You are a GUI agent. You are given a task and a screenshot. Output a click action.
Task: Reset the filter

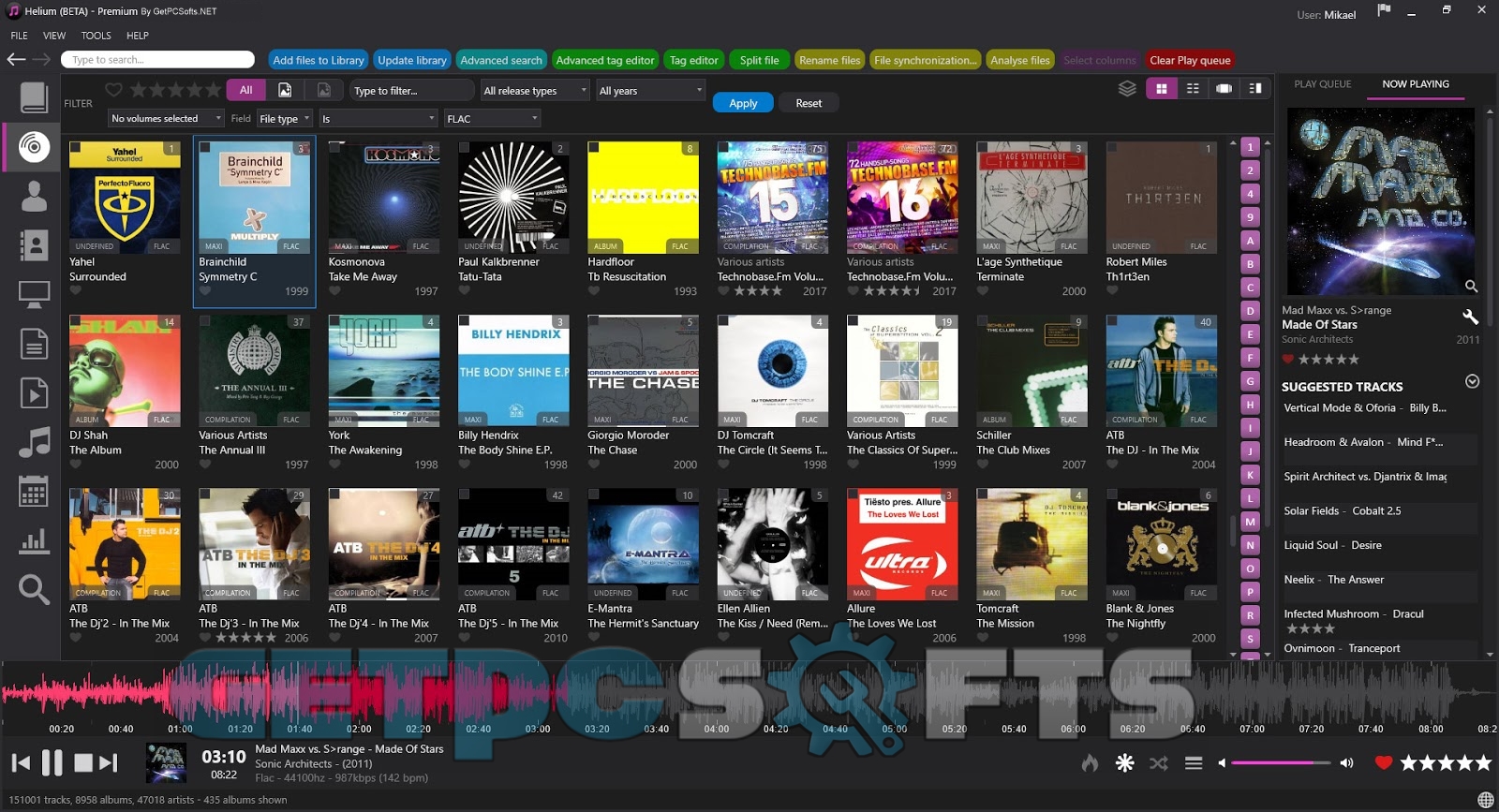(x=809, y=103)
